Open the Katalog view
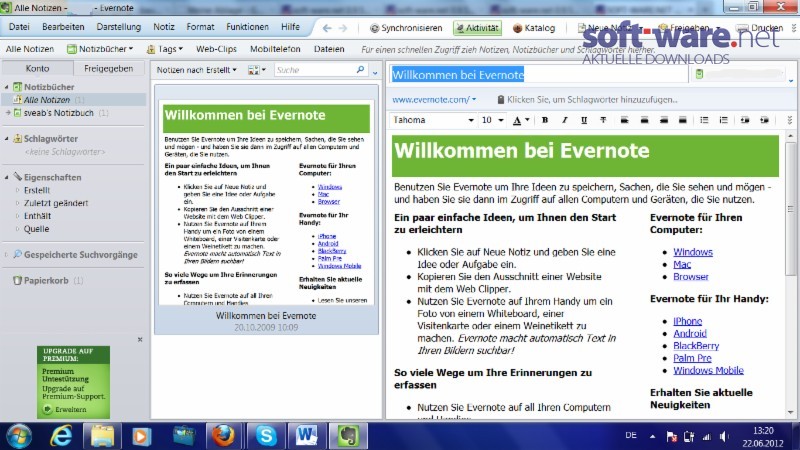Viewport: 800px width, 450px height. point(534,28)
